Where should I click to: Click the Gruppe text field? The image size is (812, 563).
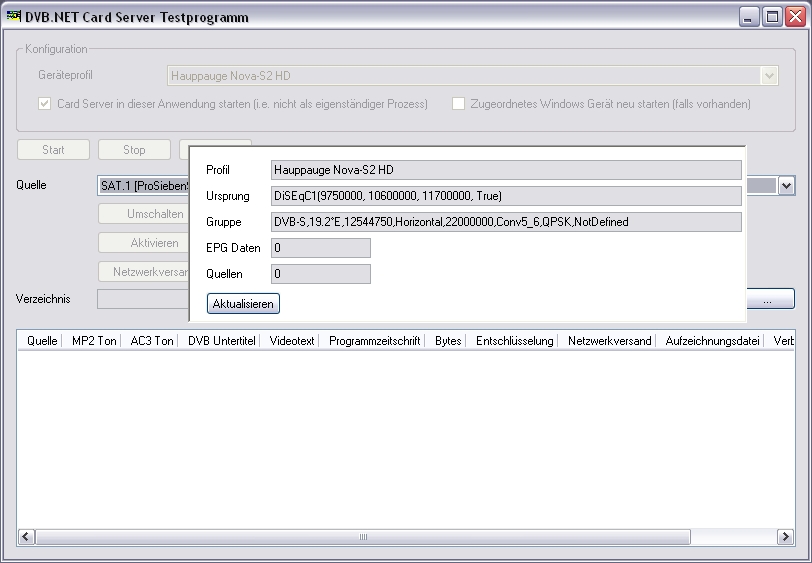(x=506, y=222)
